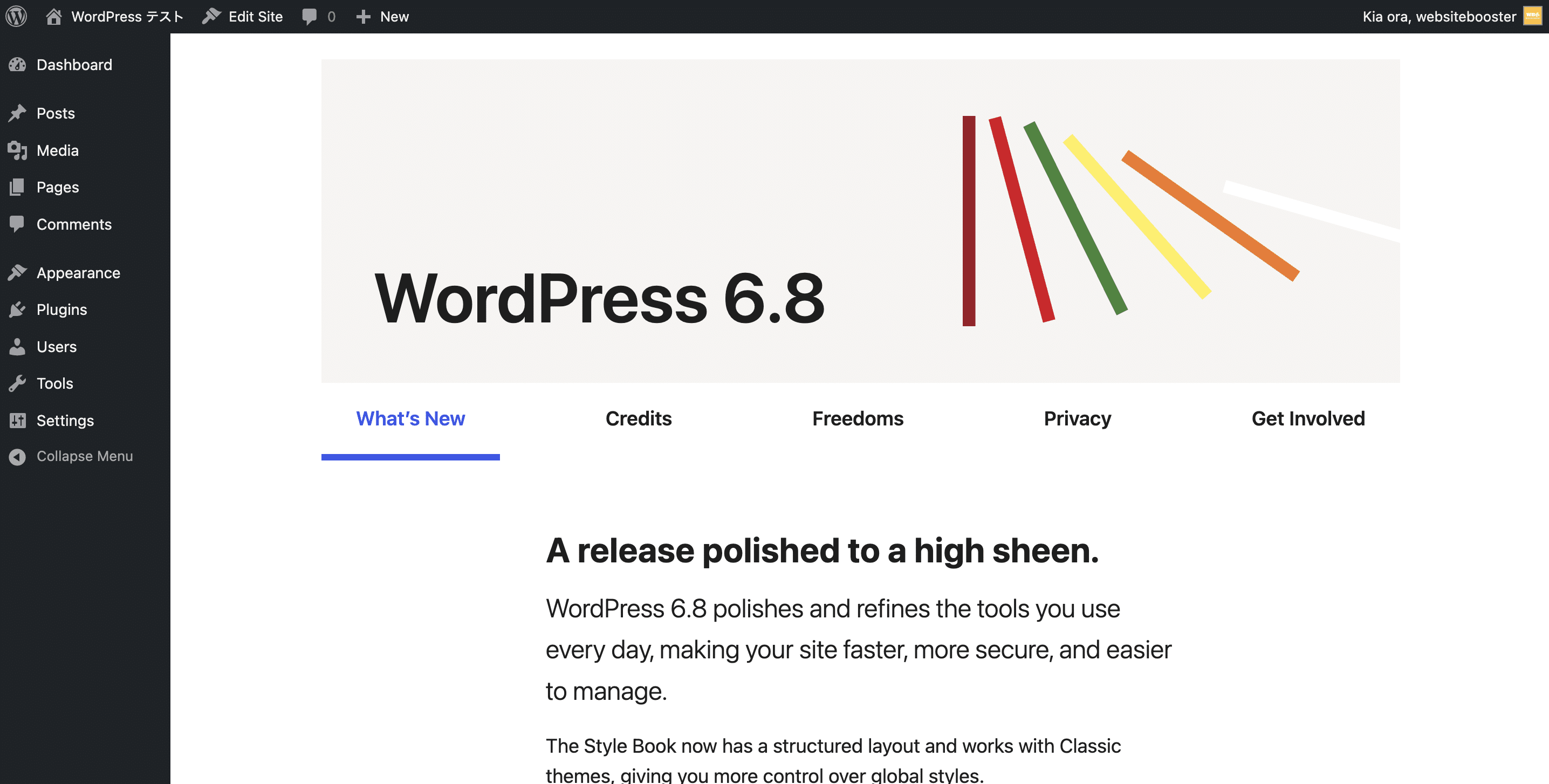Open Comments via the speech bubble icon
Screen dimensions: 1549x784
point(17,224)
